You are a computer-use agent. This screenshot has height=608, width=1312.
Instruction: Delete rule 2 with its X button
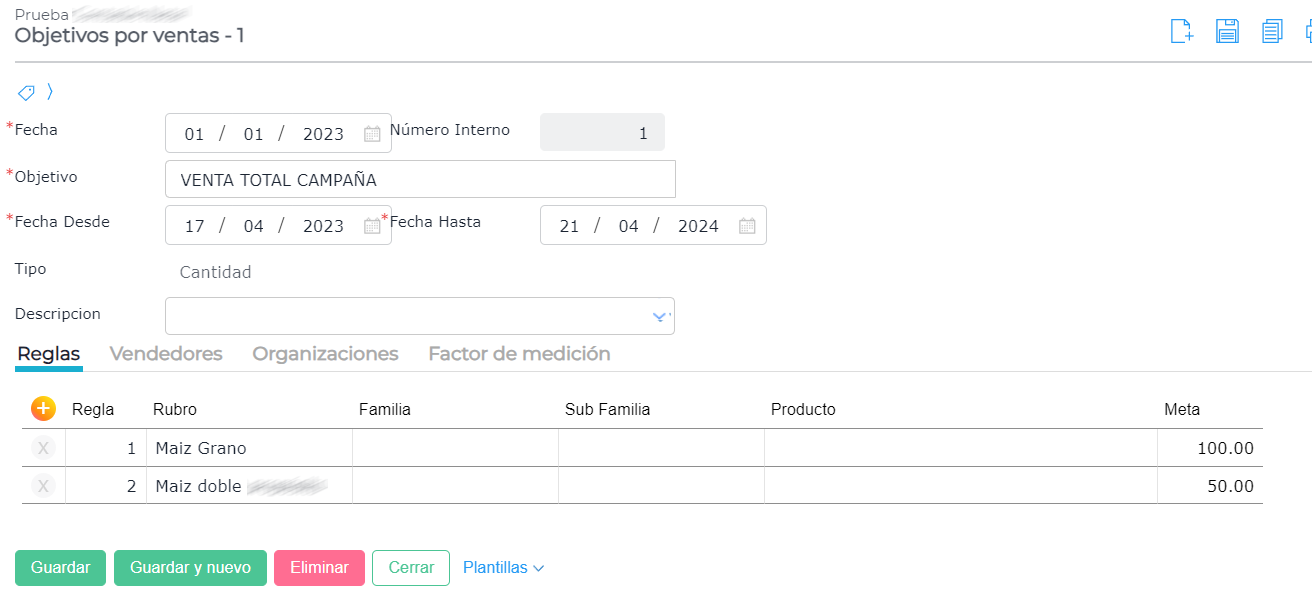[x=43, y=486]
